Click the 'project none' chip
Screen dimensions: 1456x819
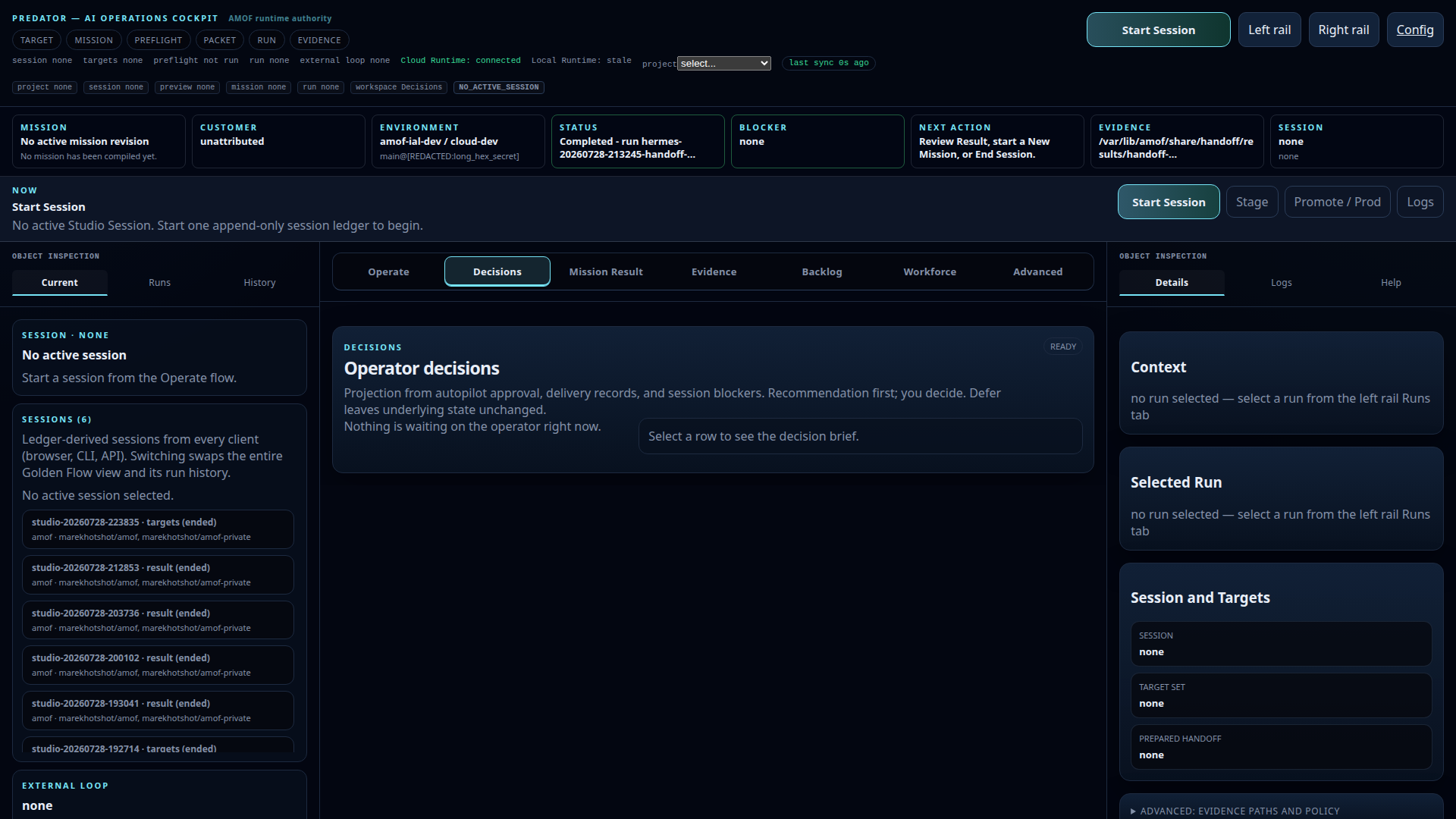coord(45,87)
